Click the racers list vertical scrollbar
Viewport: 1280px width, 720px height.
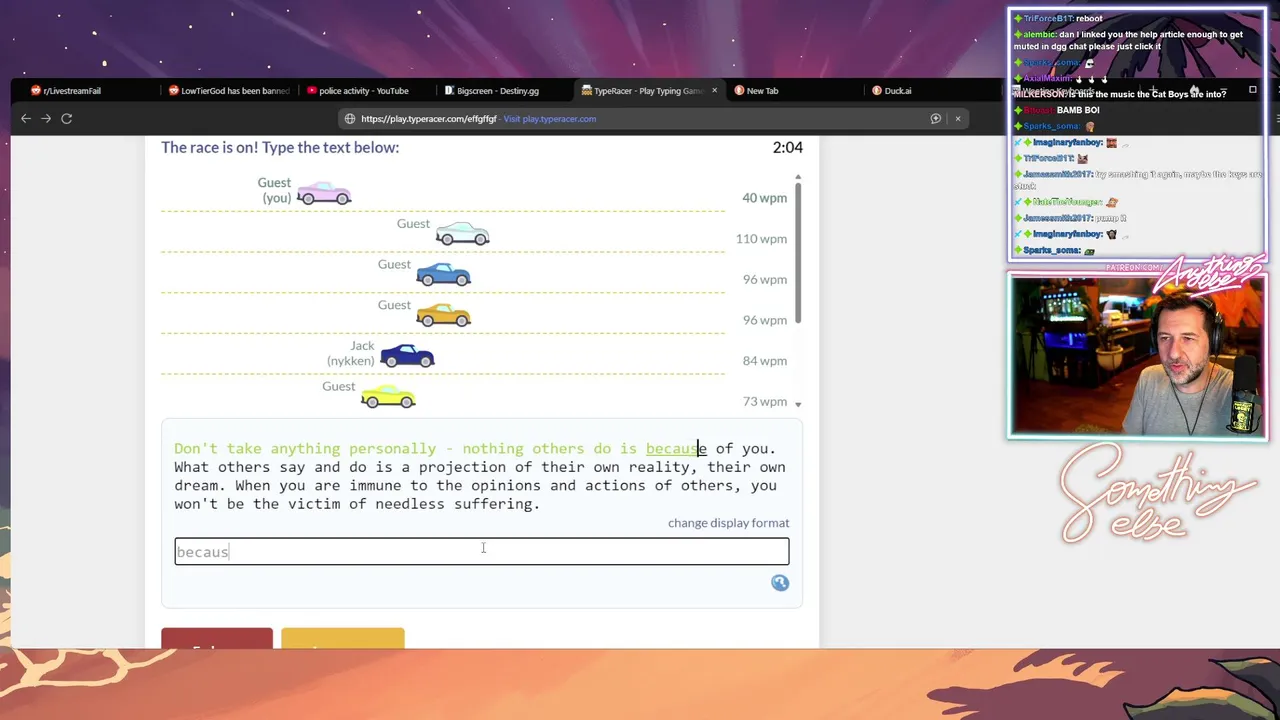pos(798,255)
